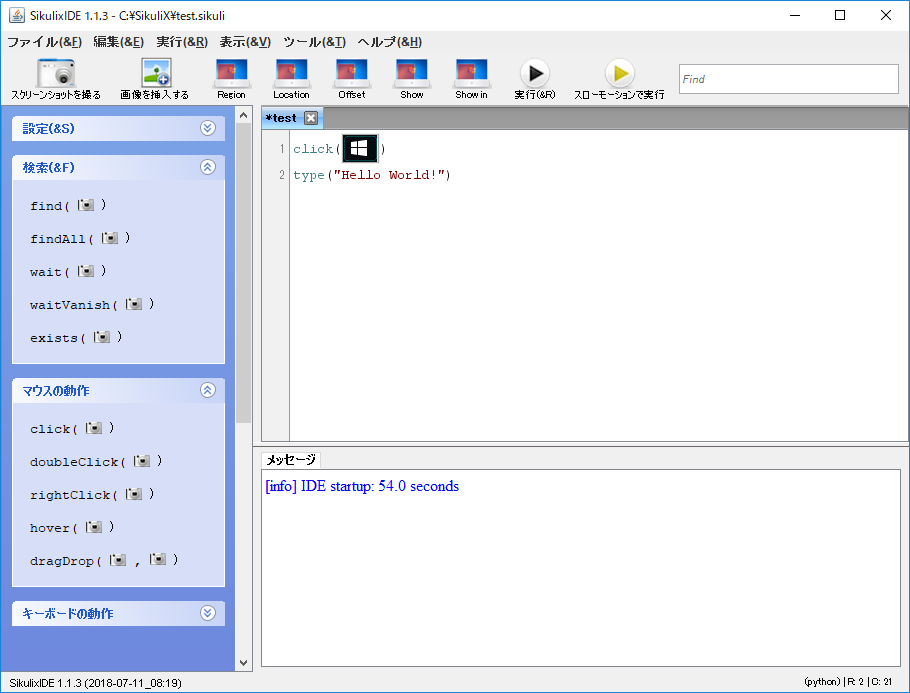Insert the click( ) command from sidebar
910x693 pixels.
point(72,429)
